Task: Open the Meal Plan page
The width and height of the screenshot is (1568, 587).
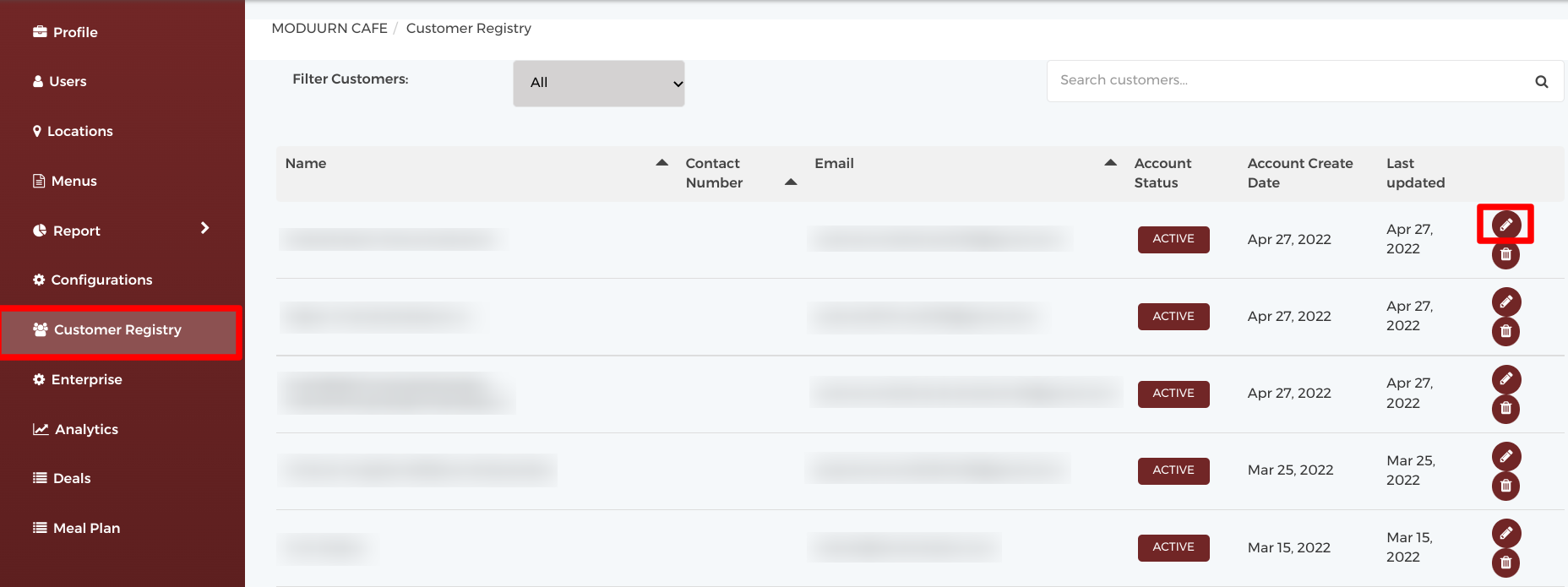Action: point(86,528)
